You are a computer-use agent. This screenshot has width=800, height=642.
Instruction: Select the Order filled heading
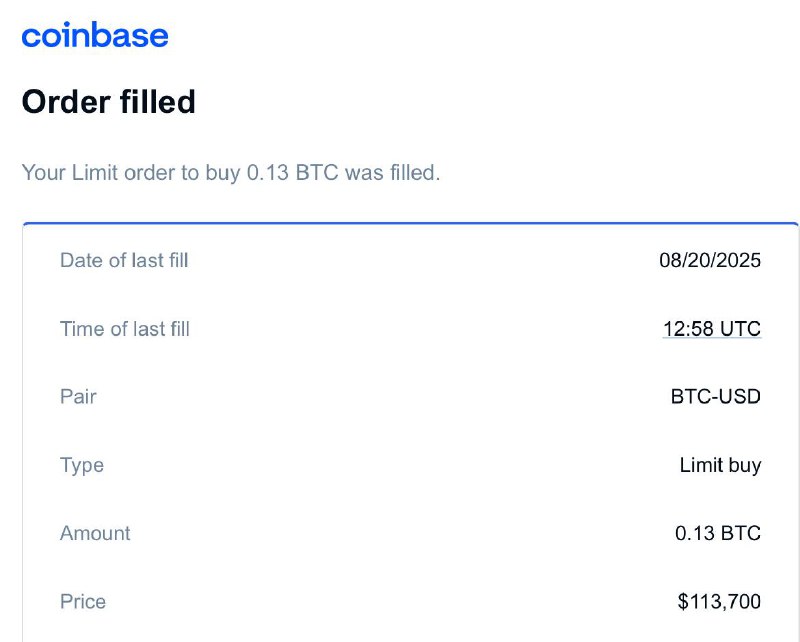point(109,102)
